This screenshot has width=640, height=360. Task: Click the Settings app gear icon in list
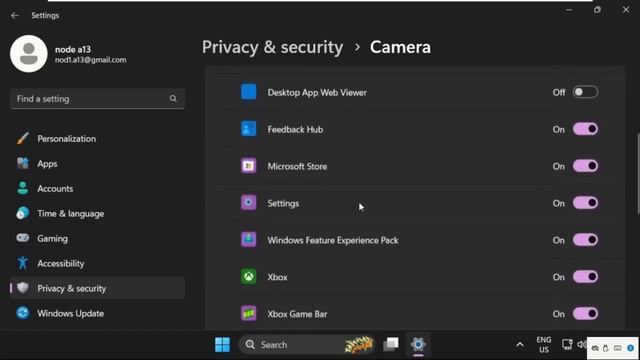[249, 202]
